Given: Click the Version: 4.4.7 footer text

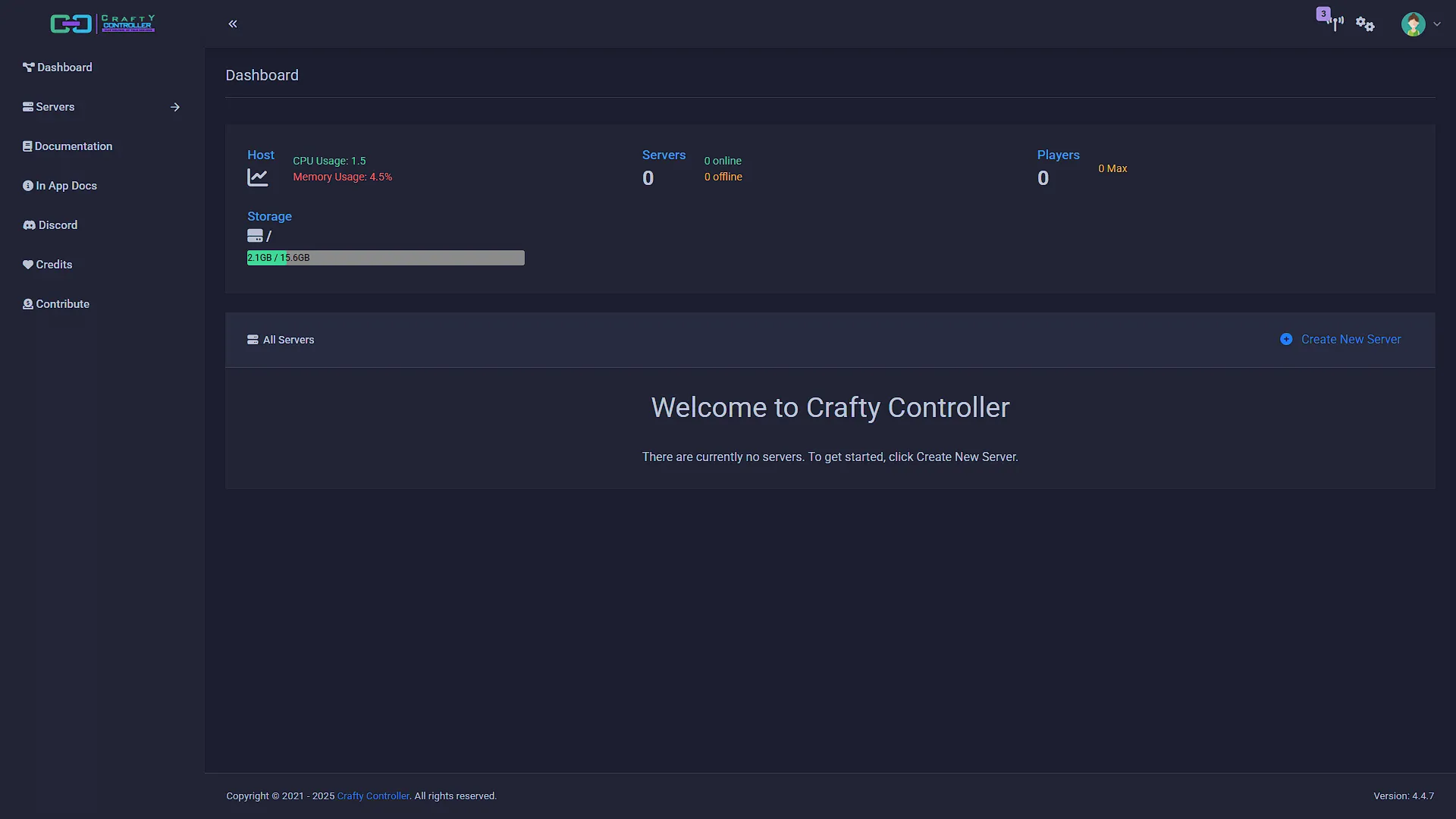Looking at the screenshot, I should [1404, 795].
